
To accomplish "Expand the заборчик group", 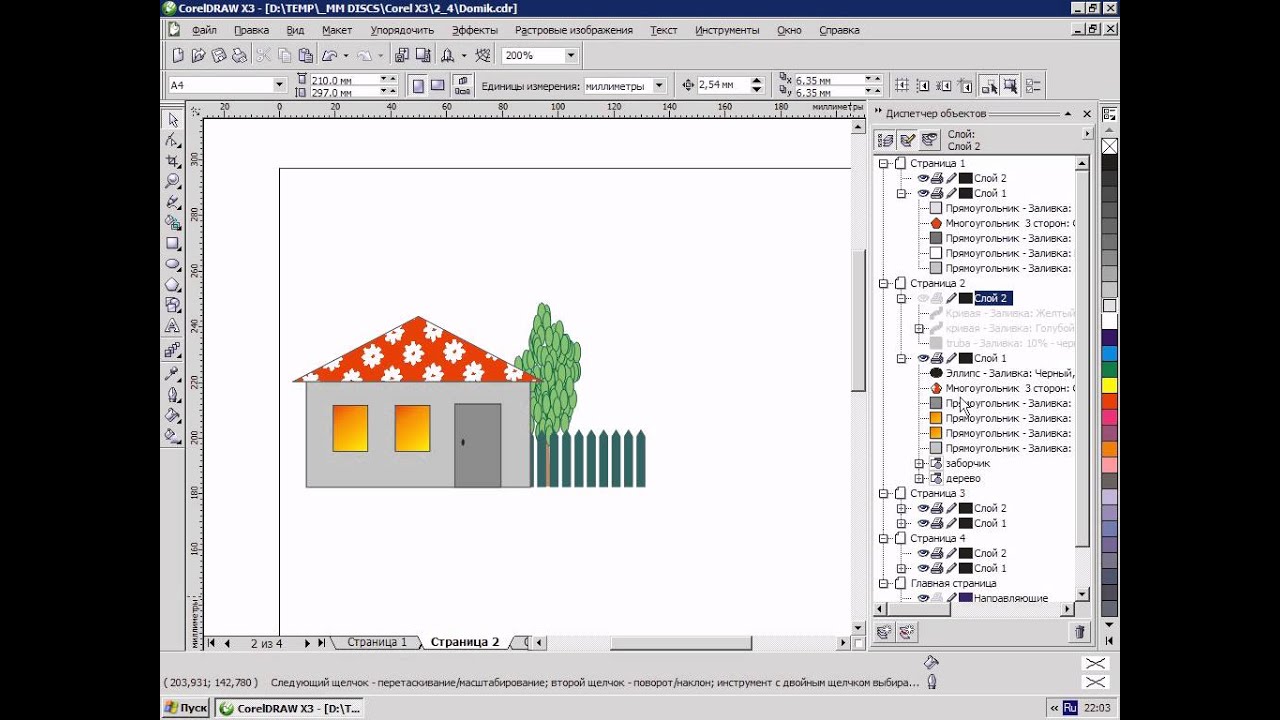I will coord(919,463).
